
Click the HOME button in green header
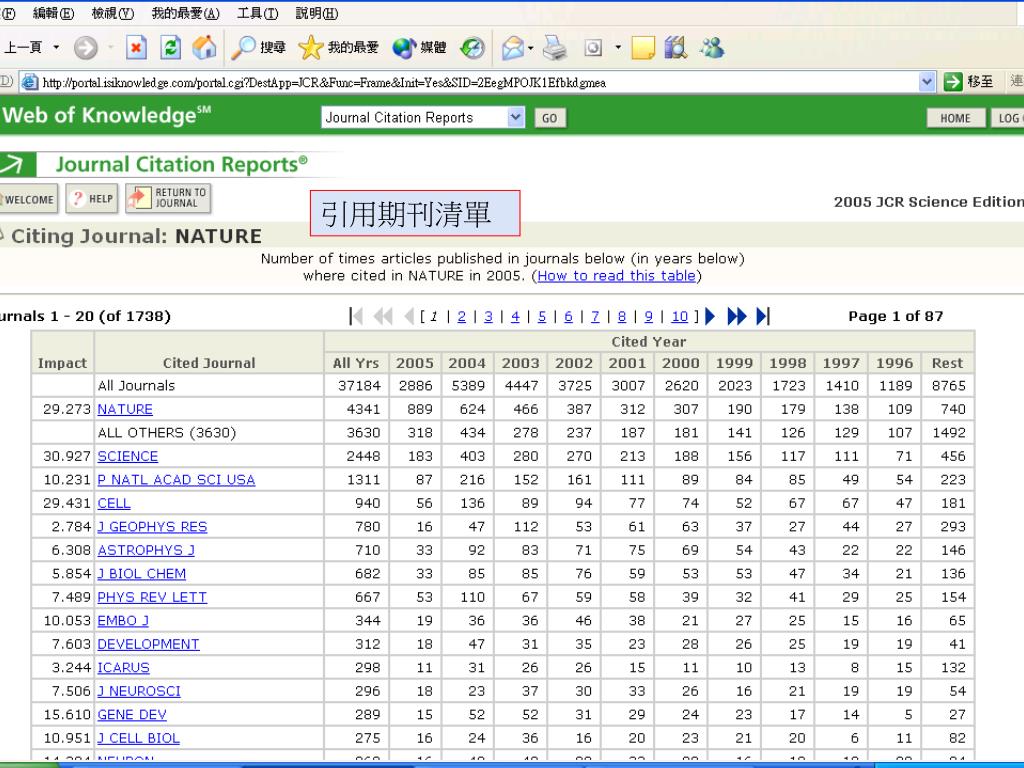955,118
